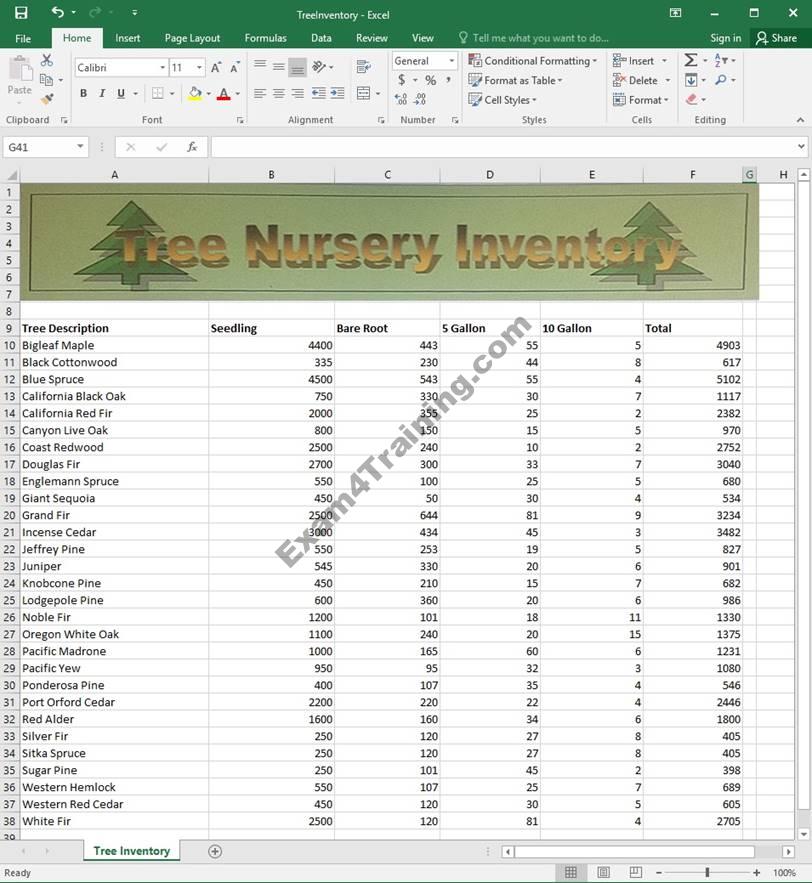
Task: Toggle Italic formatting
Action: (x=102, y=94)
